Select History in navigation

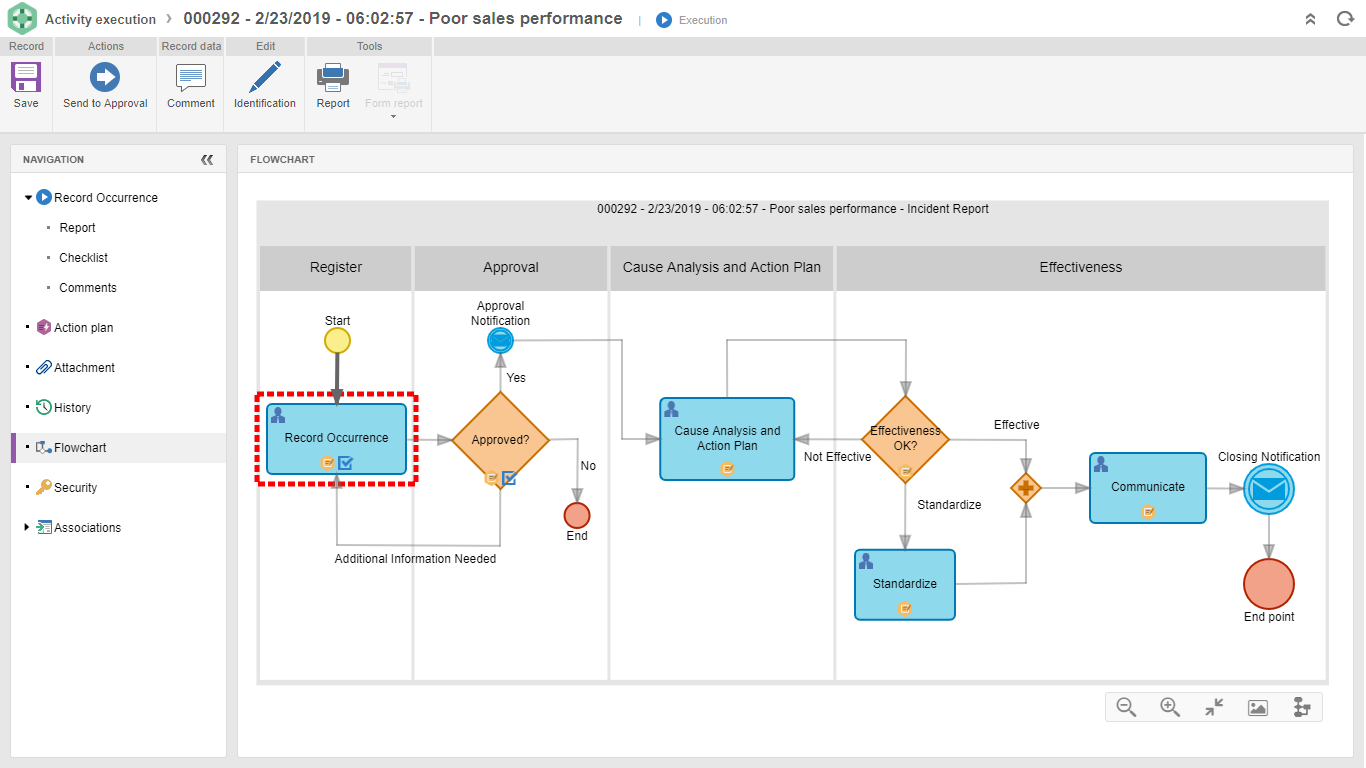tap(72, 408)
